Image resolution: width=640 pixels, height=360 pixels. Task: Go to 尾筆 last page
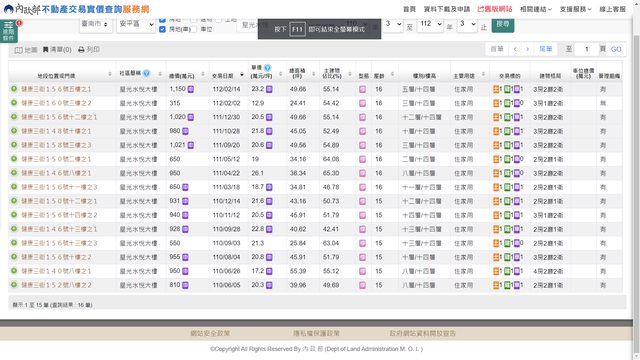(545, 49)
